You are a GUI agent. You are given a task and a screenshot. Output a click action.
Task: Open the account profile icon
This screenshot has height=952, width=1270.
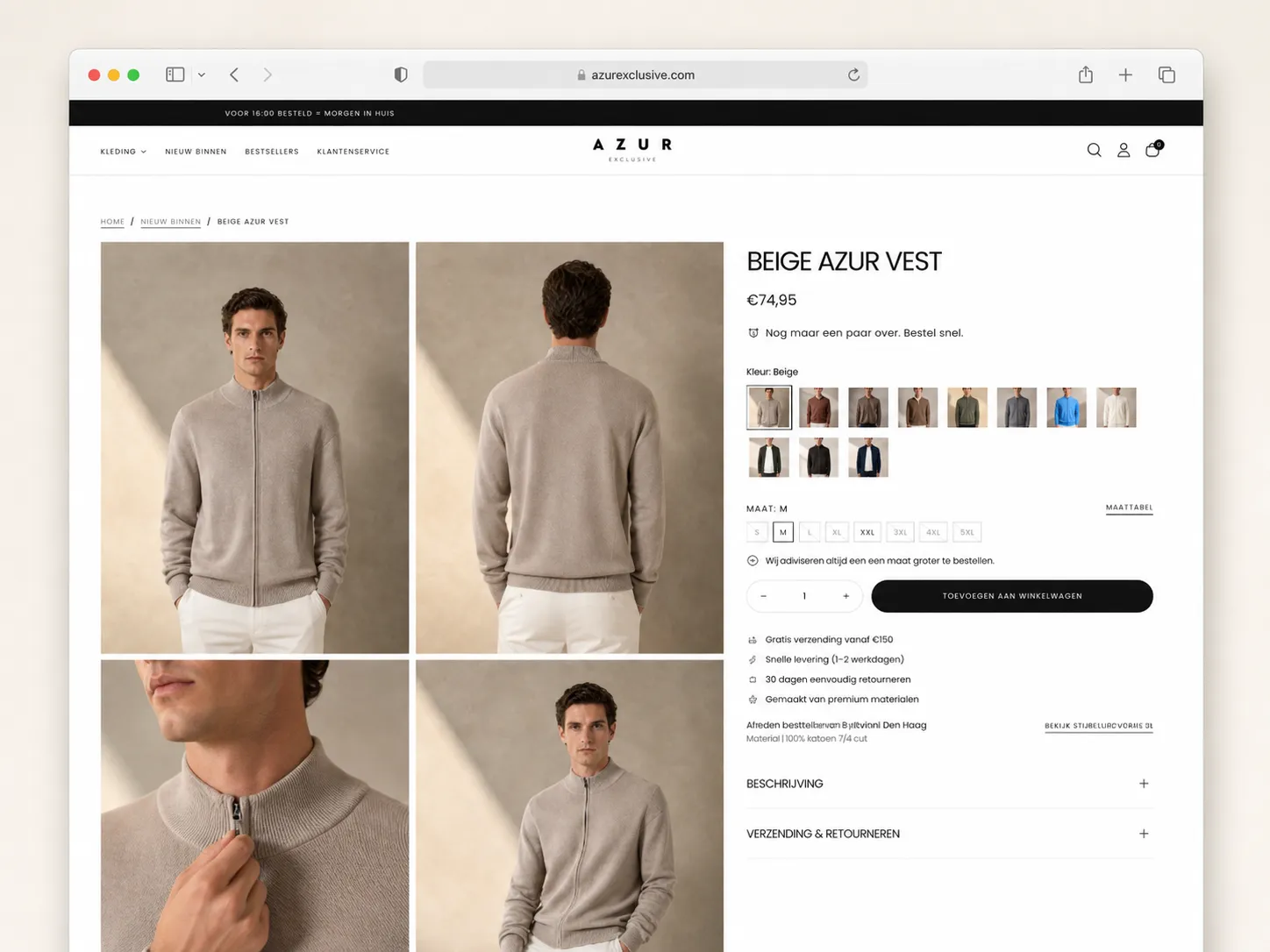(x=1124, y=150)
